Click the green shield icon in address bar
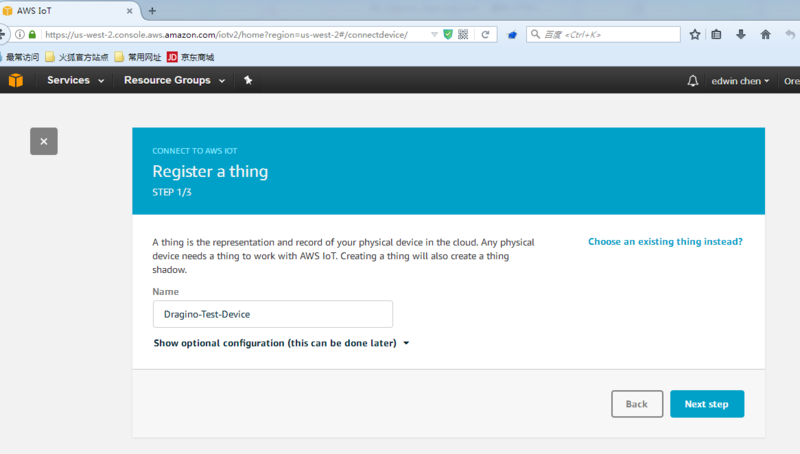The width and height of the screenshot is (800, 454). coord(448,34)
